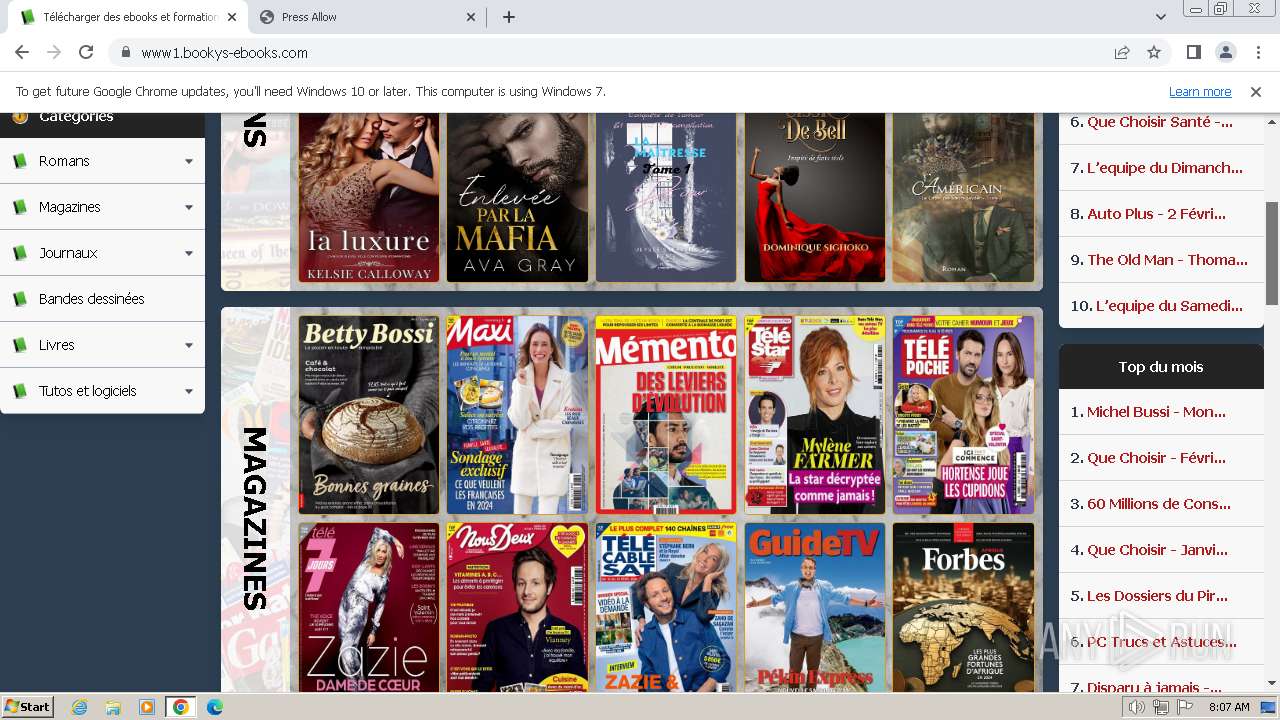Open The Old Man - Thomas link
This screenshot has height=720, width=1280.
pos(1167,260)
